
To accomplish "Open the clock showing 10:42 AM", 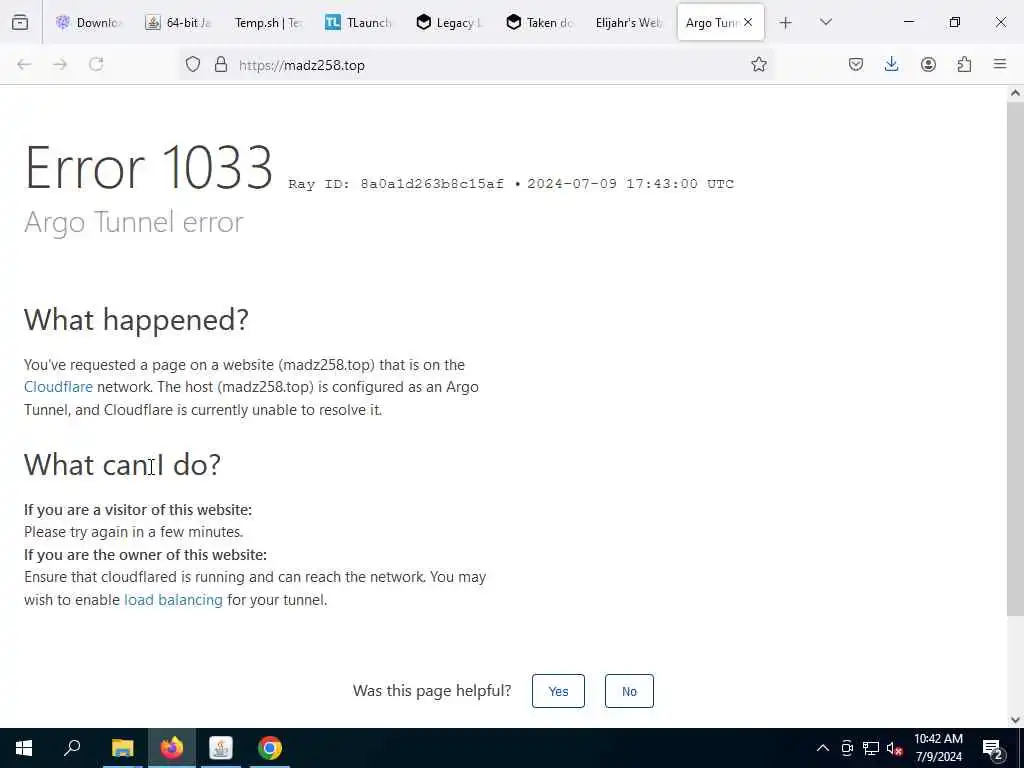I will pos(938,748).
